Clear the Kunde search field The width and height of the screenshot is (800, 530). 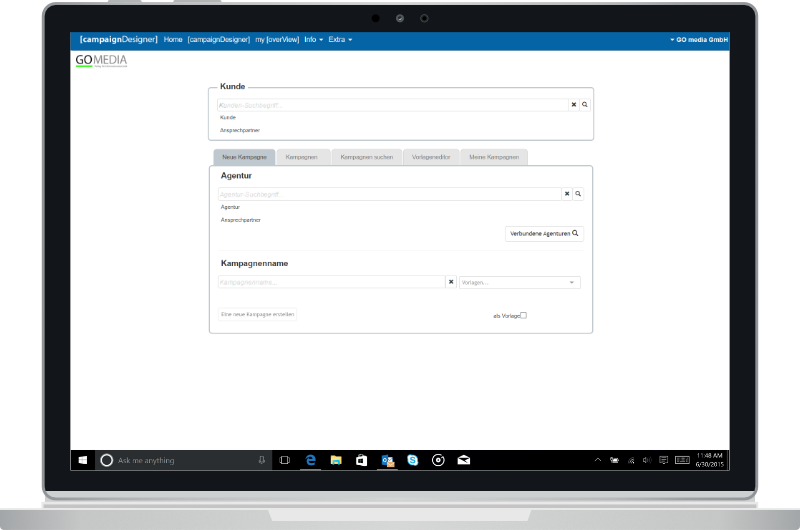[574, 104]
